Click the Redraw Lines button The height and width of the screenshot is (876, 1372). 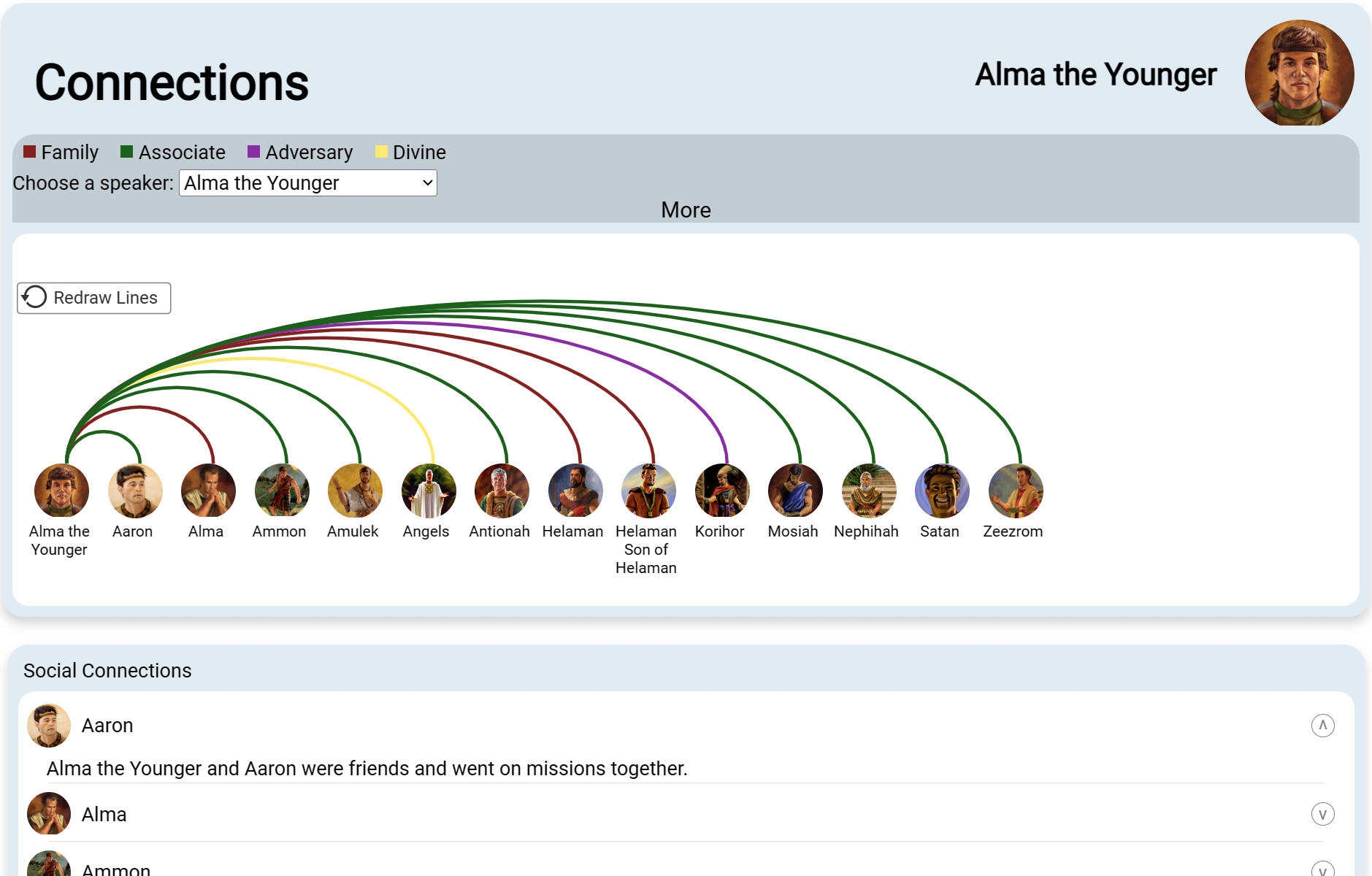[94, 298]
